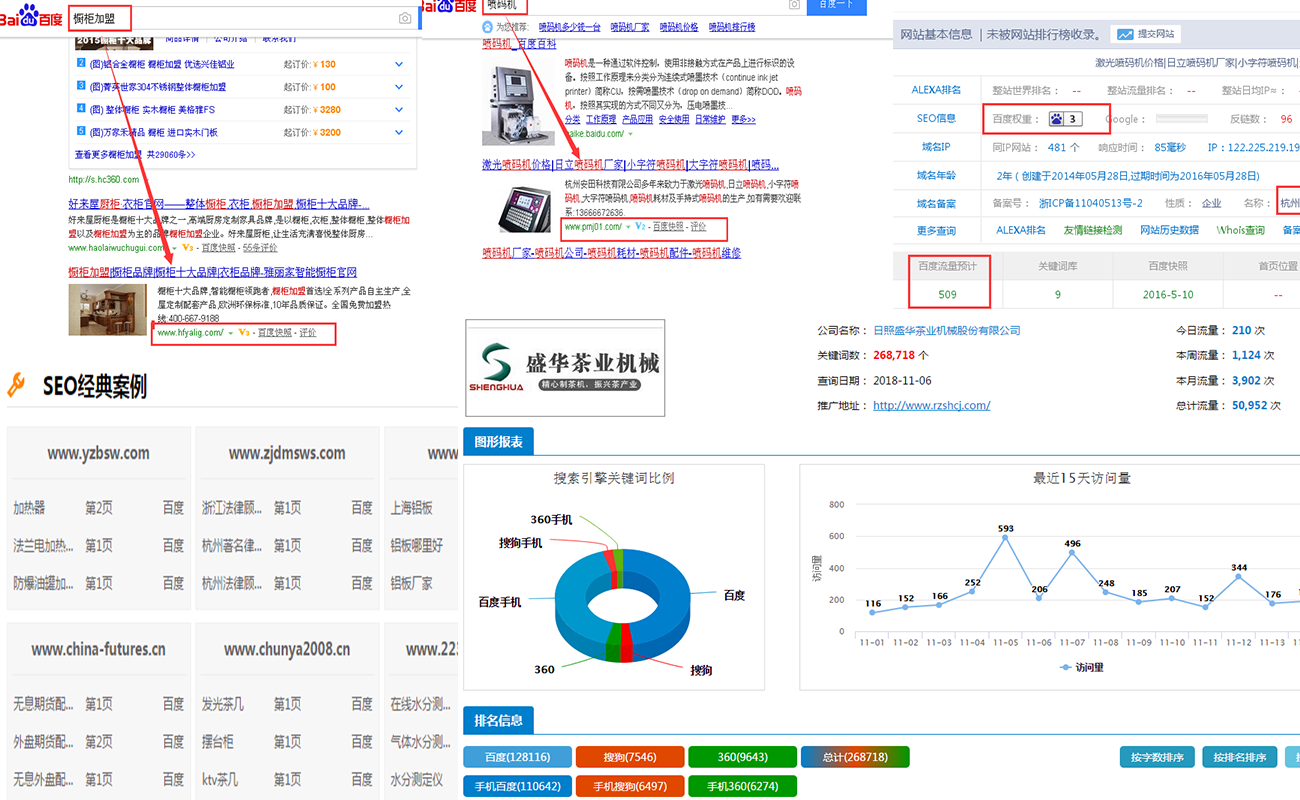
Task: Select the 手机搜狗(6497) ranking filter
Action: point(629,786)
